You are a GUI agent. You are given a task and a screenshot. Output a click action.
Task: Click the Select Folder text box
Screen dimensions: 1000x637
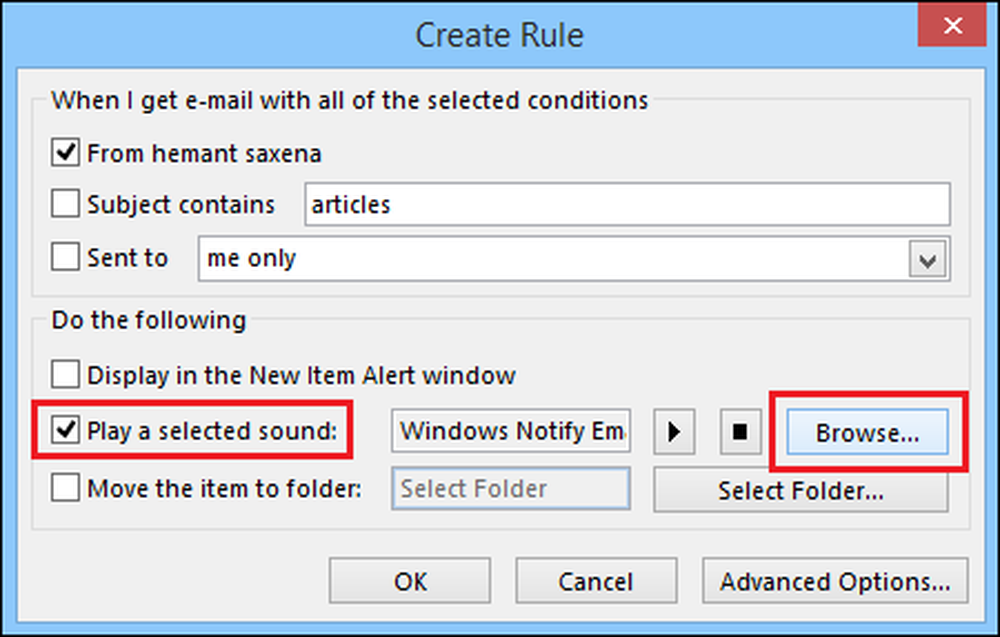point(511,490)
